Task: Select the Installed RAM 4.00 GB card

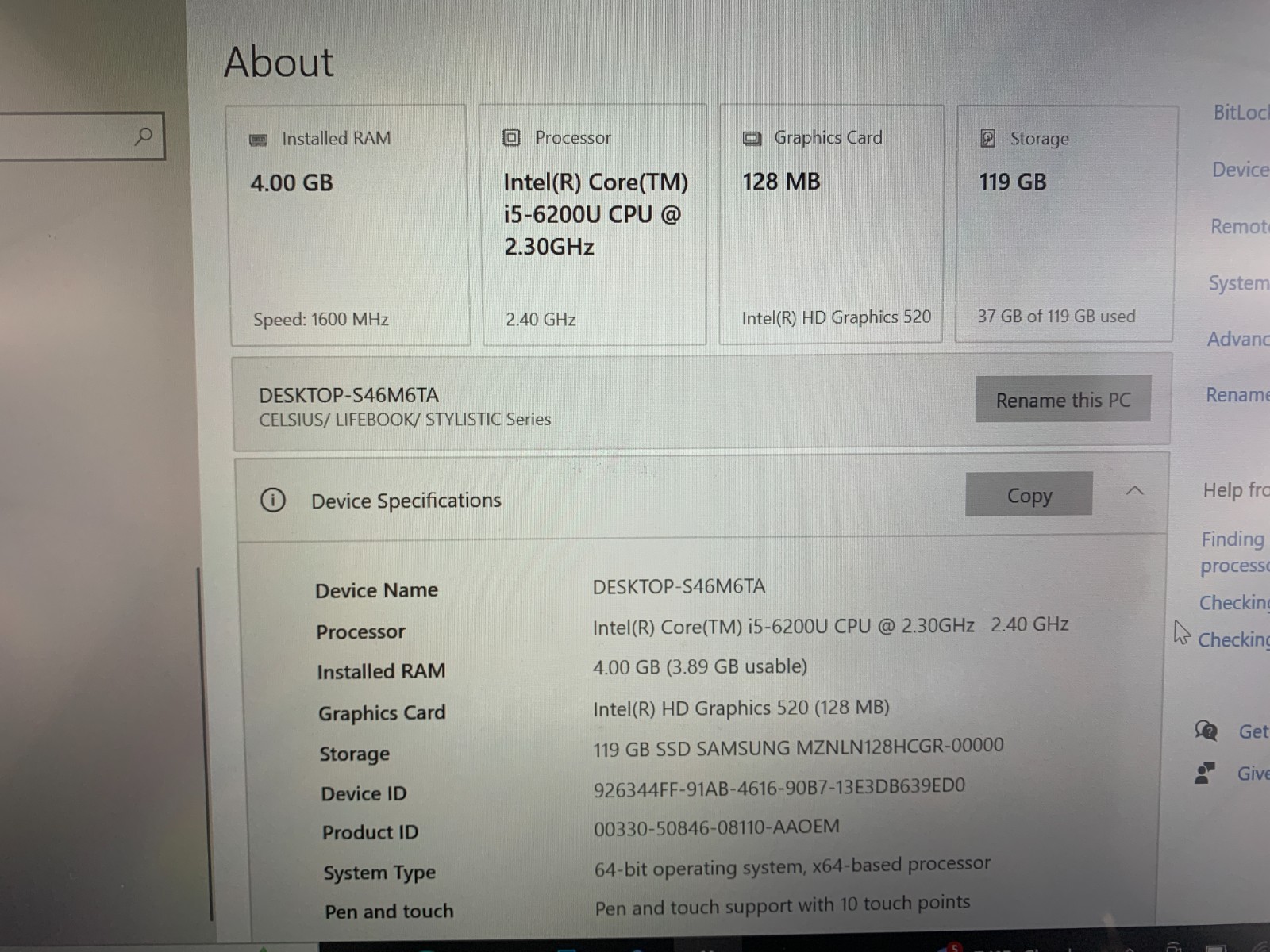Action: [x=349, y=225]
